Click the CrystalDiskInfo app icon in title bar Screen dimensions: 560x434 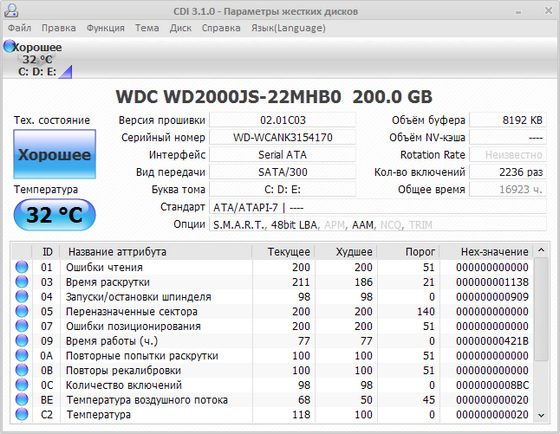point(11,11)
